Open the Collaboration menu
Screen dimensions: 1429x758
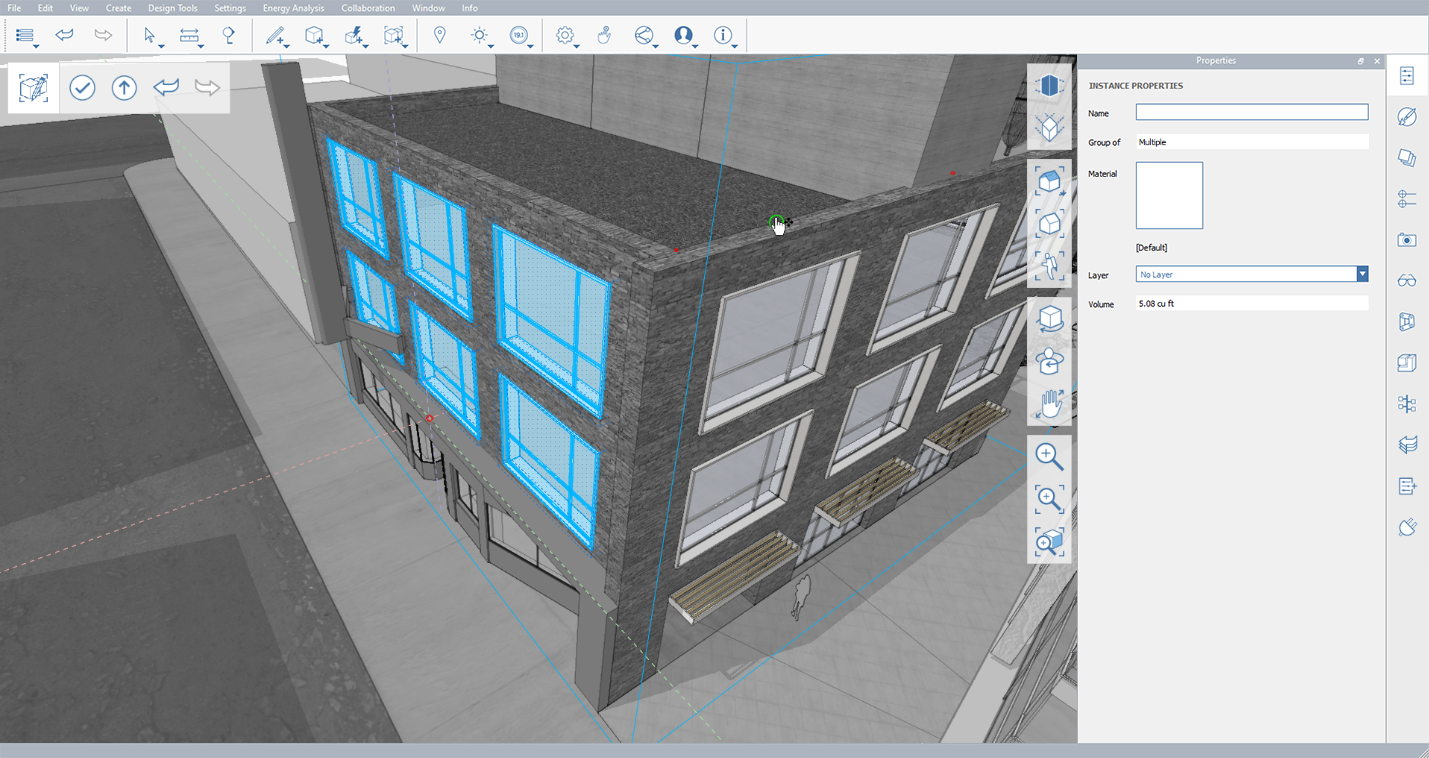click(x=368, y=8)
